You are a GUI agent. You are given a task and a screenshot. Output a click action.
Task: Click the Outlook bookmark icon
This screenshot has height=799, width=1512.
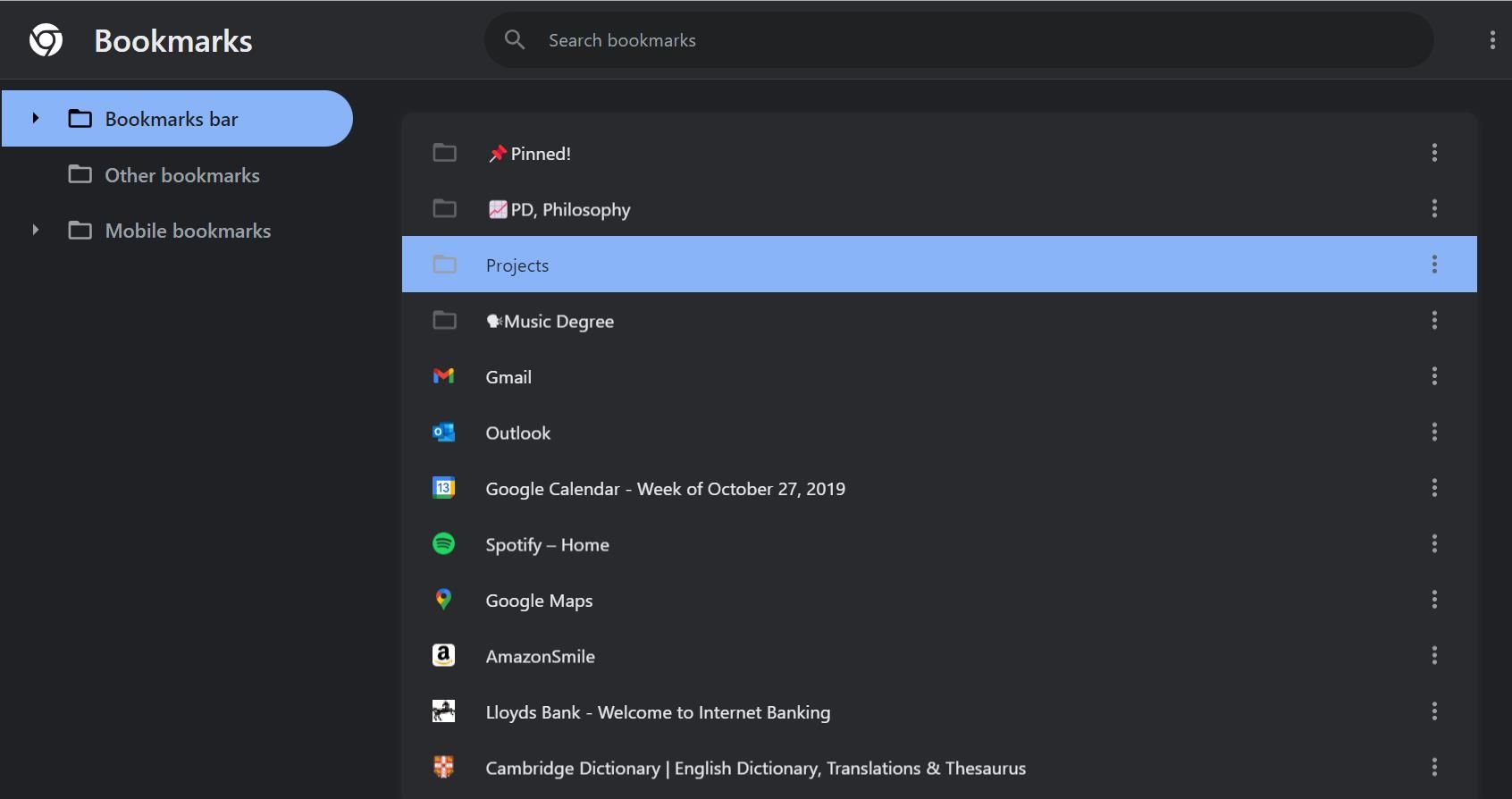click(443, 433)
